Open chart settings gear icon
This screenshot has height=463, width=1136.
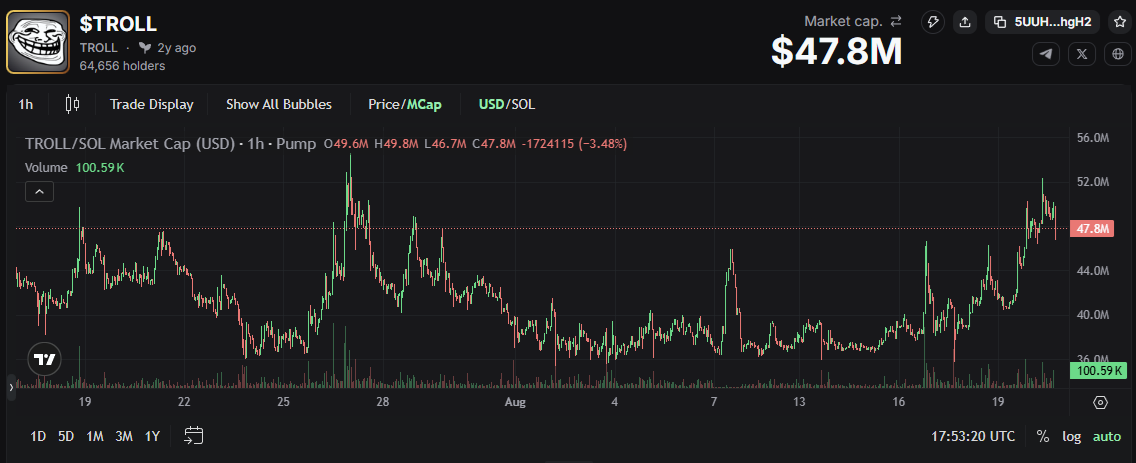coord(1100,403)
